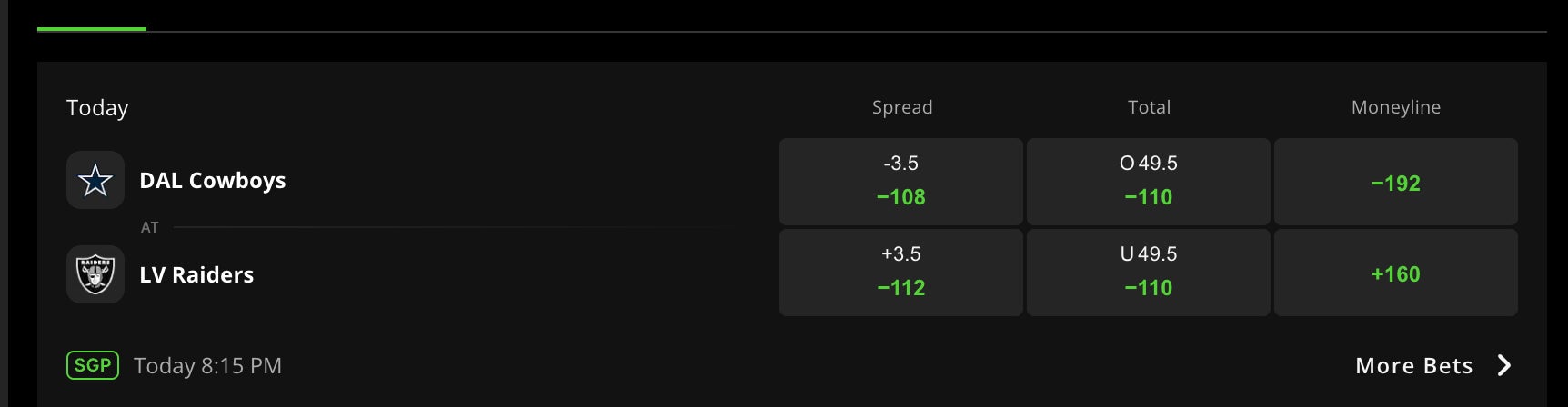Open the LV Raiders team name
Viewport: 1568px width, 407px height.
[x=196, y=274]
